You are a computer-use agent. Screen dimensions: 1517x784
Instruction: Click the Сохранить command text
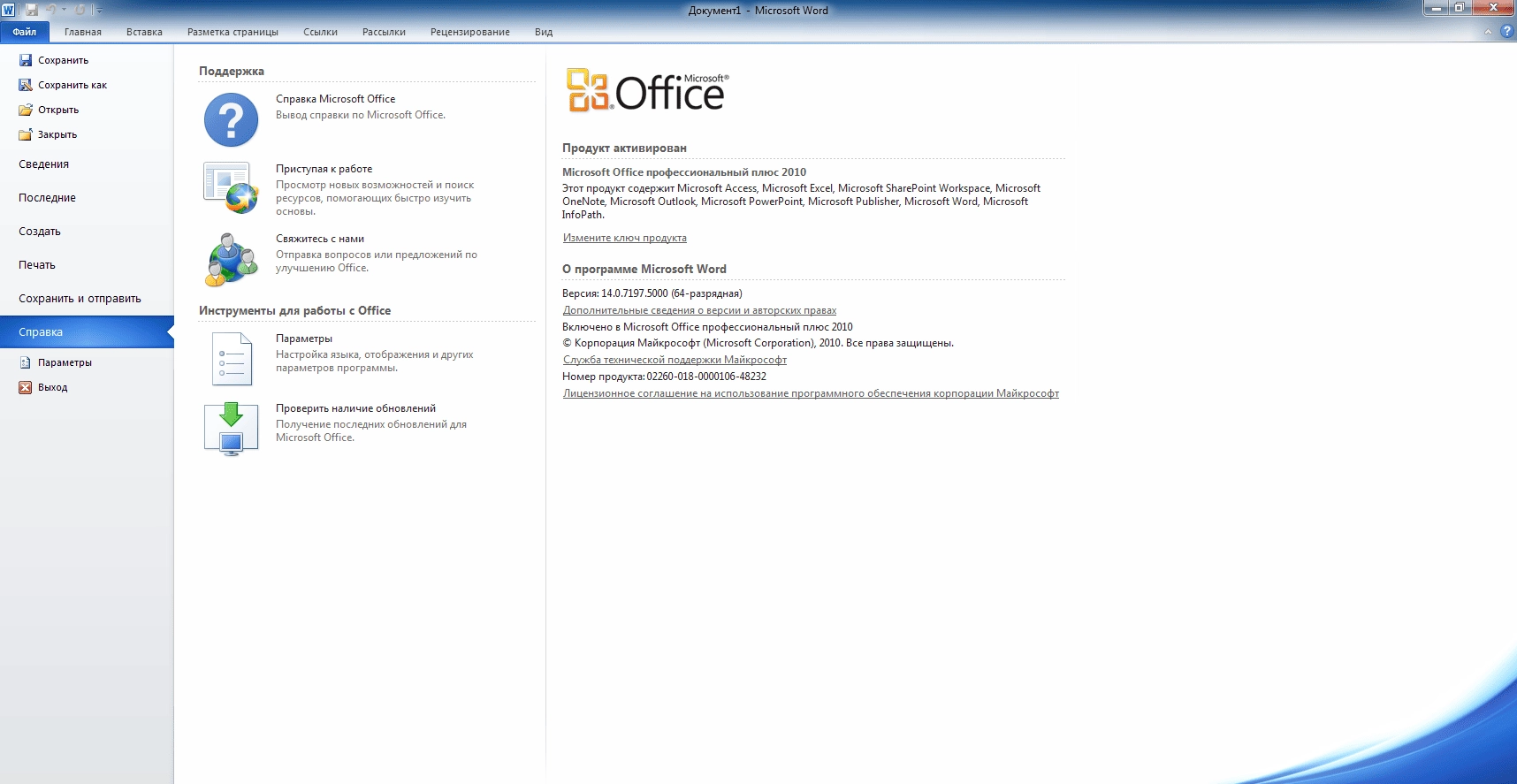(x=63, y=60)
